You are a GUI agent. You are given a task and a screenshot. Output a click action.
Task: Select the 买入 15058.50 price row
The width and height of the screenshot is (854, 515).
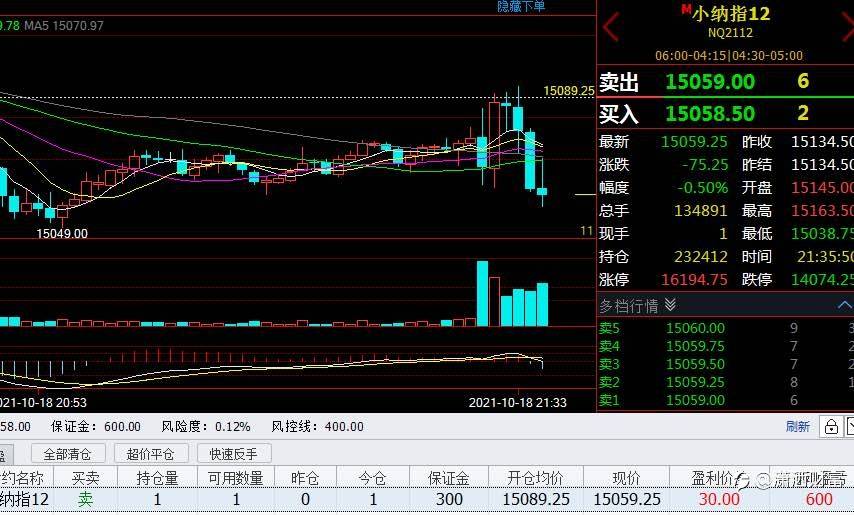pyautogui.click(x=724, y=114)
